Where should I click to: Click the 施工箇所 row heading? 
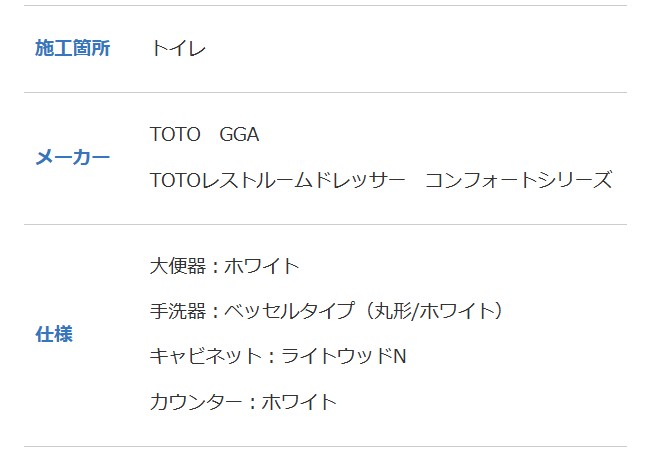pyautogui.click(x=72, y=48)
